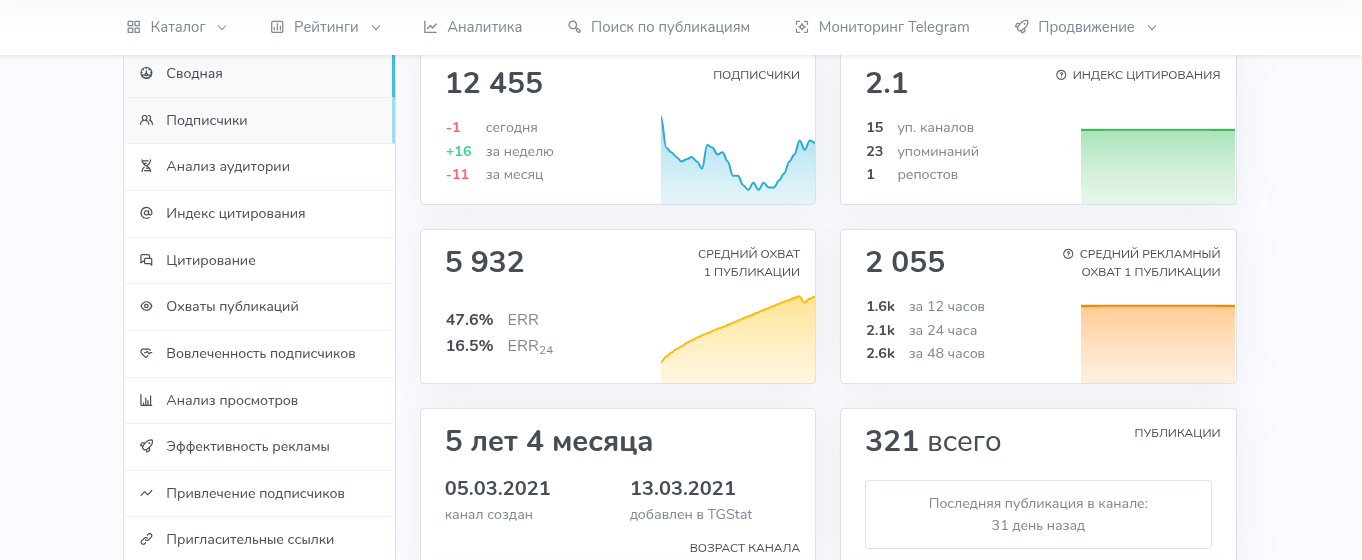Screen dimensions: 1362x560
Task: Click the 15 уп. каналов row
Action: 920,128
